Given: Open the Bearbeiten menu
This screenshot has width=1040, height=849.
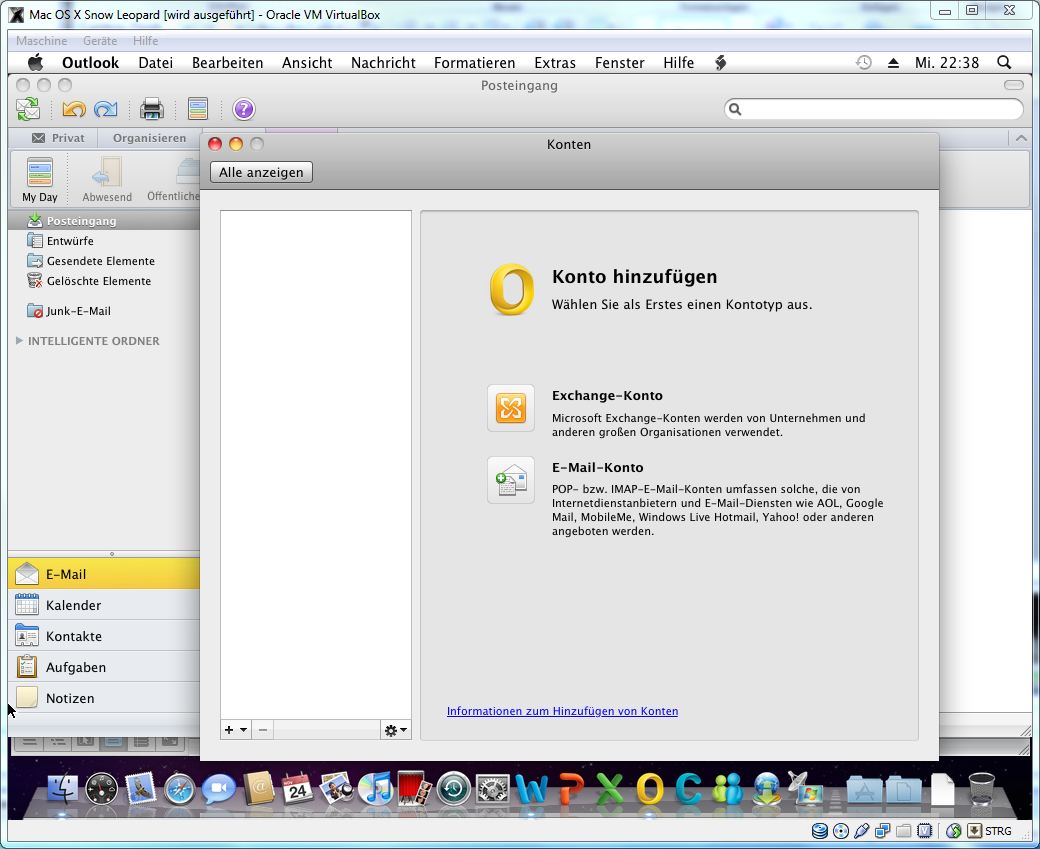Looking at the screenshot, I should pos(228,63).
